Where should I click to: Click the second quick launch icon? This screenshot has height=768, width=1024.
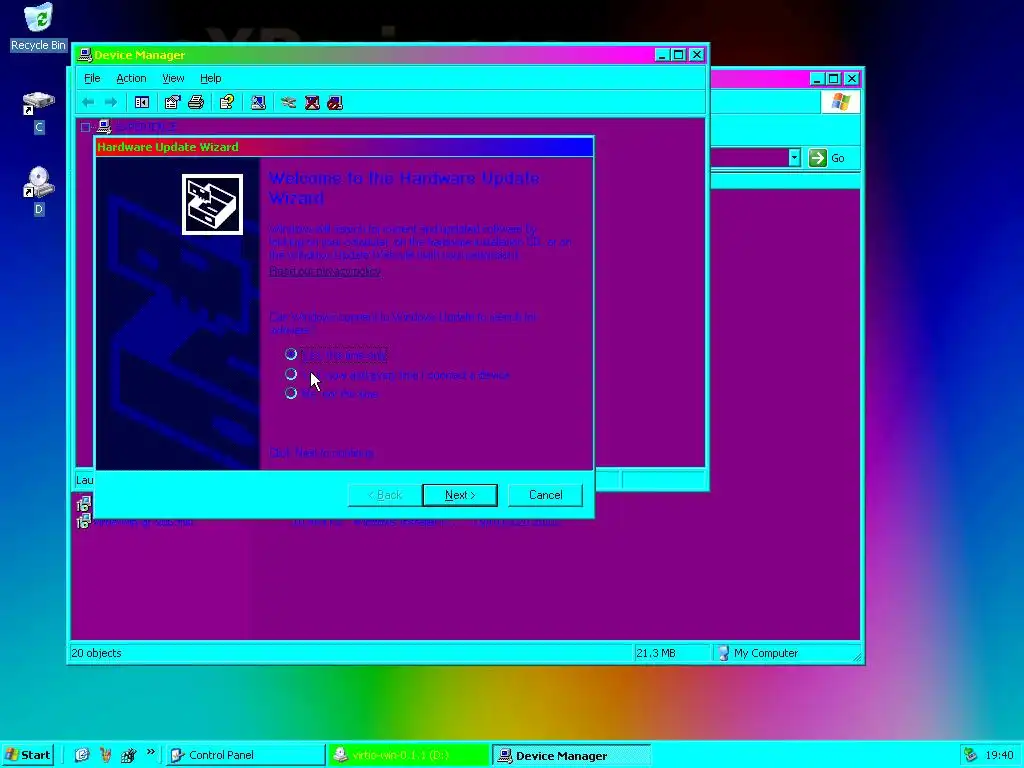105,755
